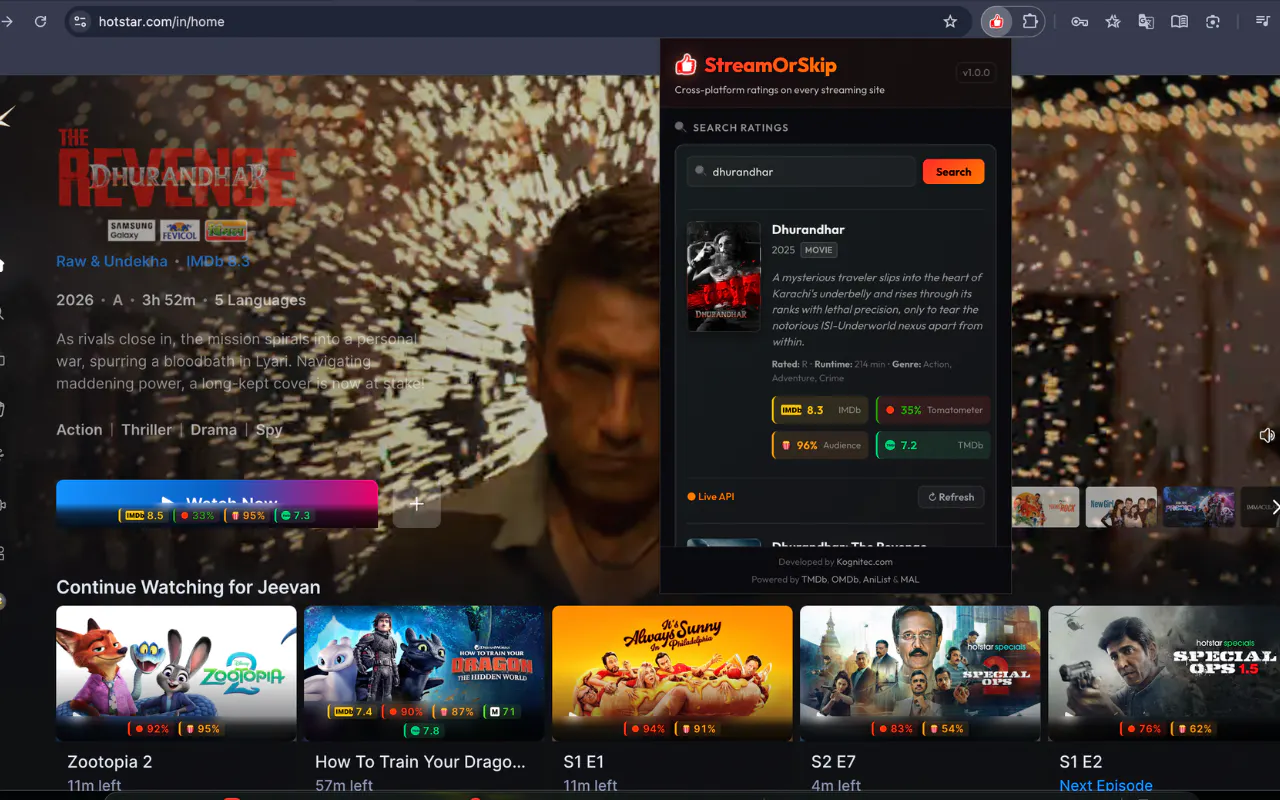The image size is (1280, 800).
Task: Click the next arrow on thumbnail carousel
Action: click(x=1275, y=507)
